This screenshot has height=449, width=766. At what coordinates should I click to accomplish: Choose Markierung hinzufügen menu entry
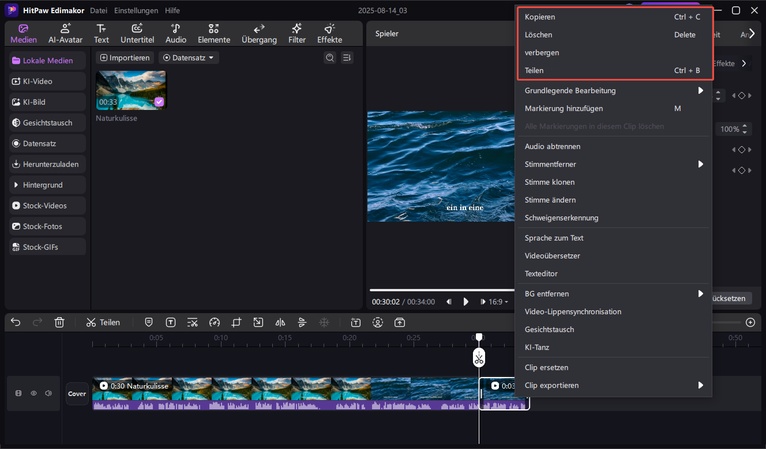point(613,108)
